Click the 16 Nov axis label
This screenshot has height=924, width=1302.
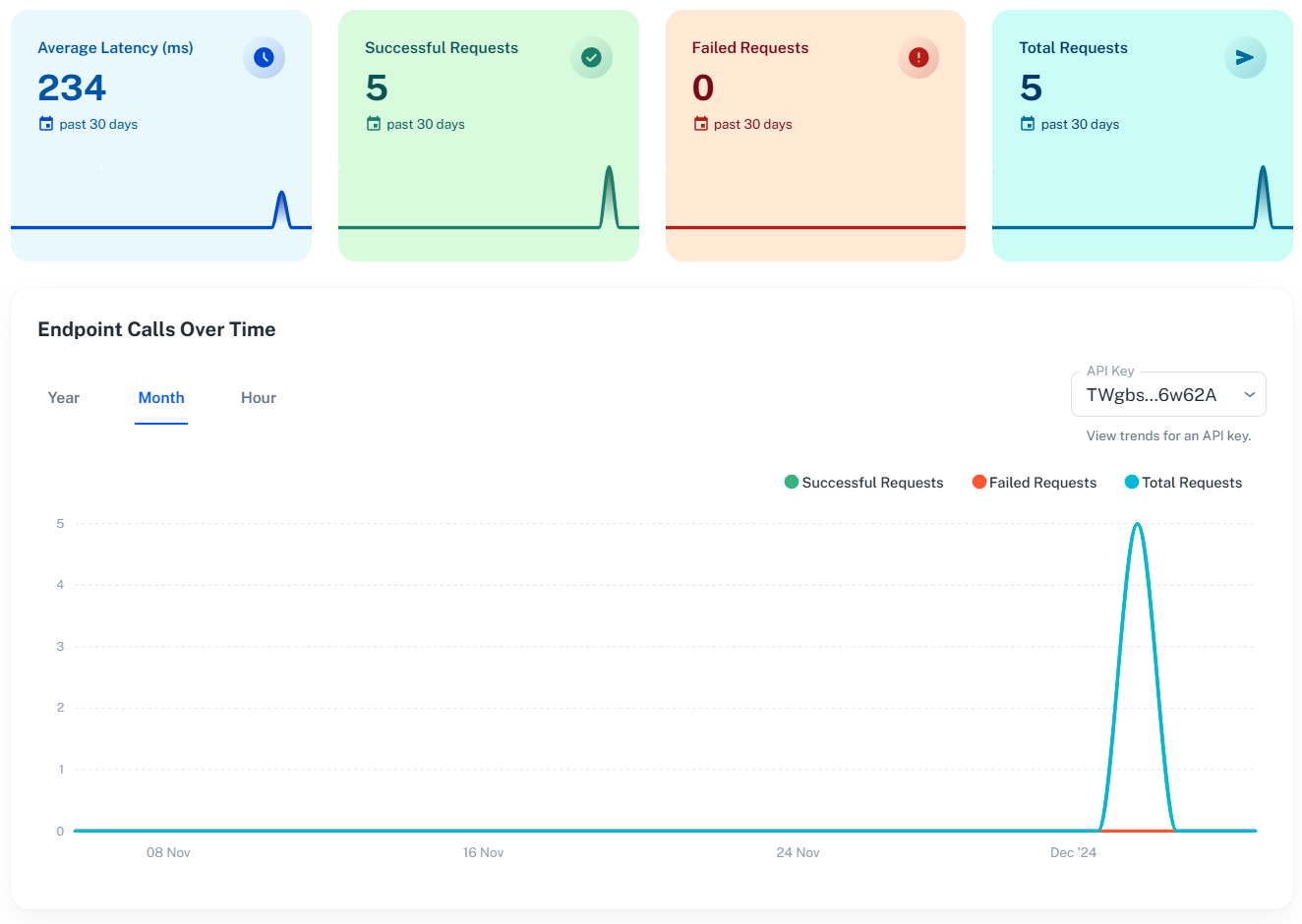pyautogui.click(x=483, y=852)
